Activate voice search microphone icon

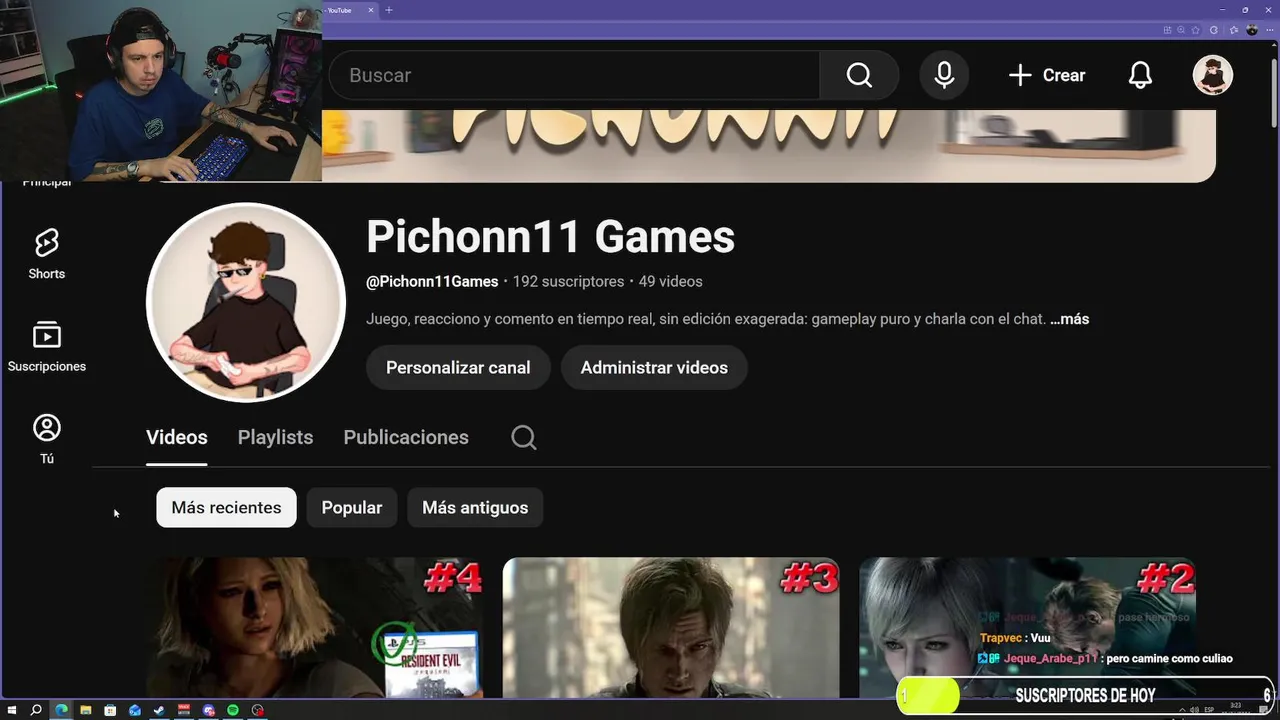tap(944, 75)
